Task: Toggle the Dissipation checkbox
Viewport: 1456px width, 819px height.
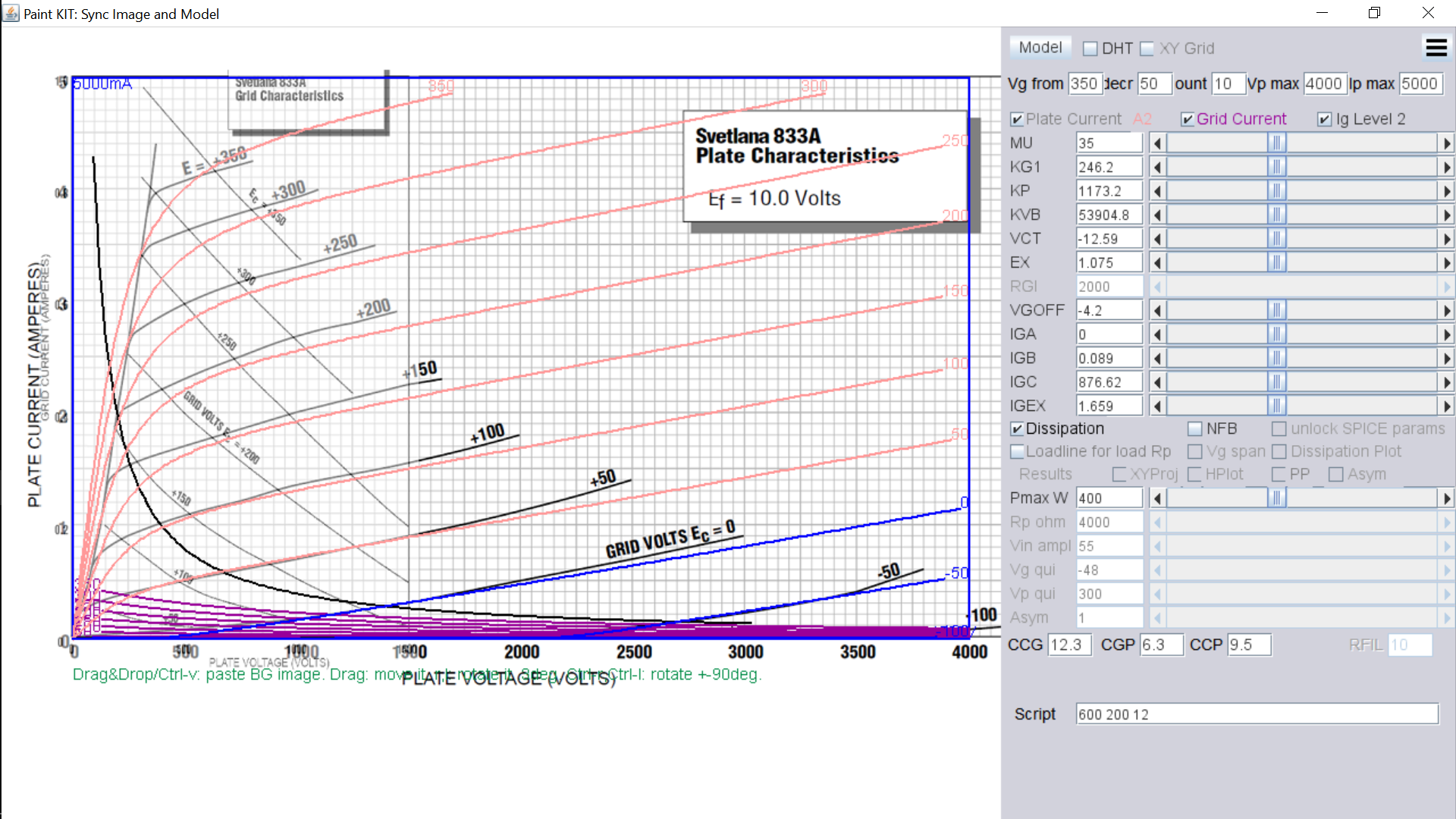Action: (1017, 428)
